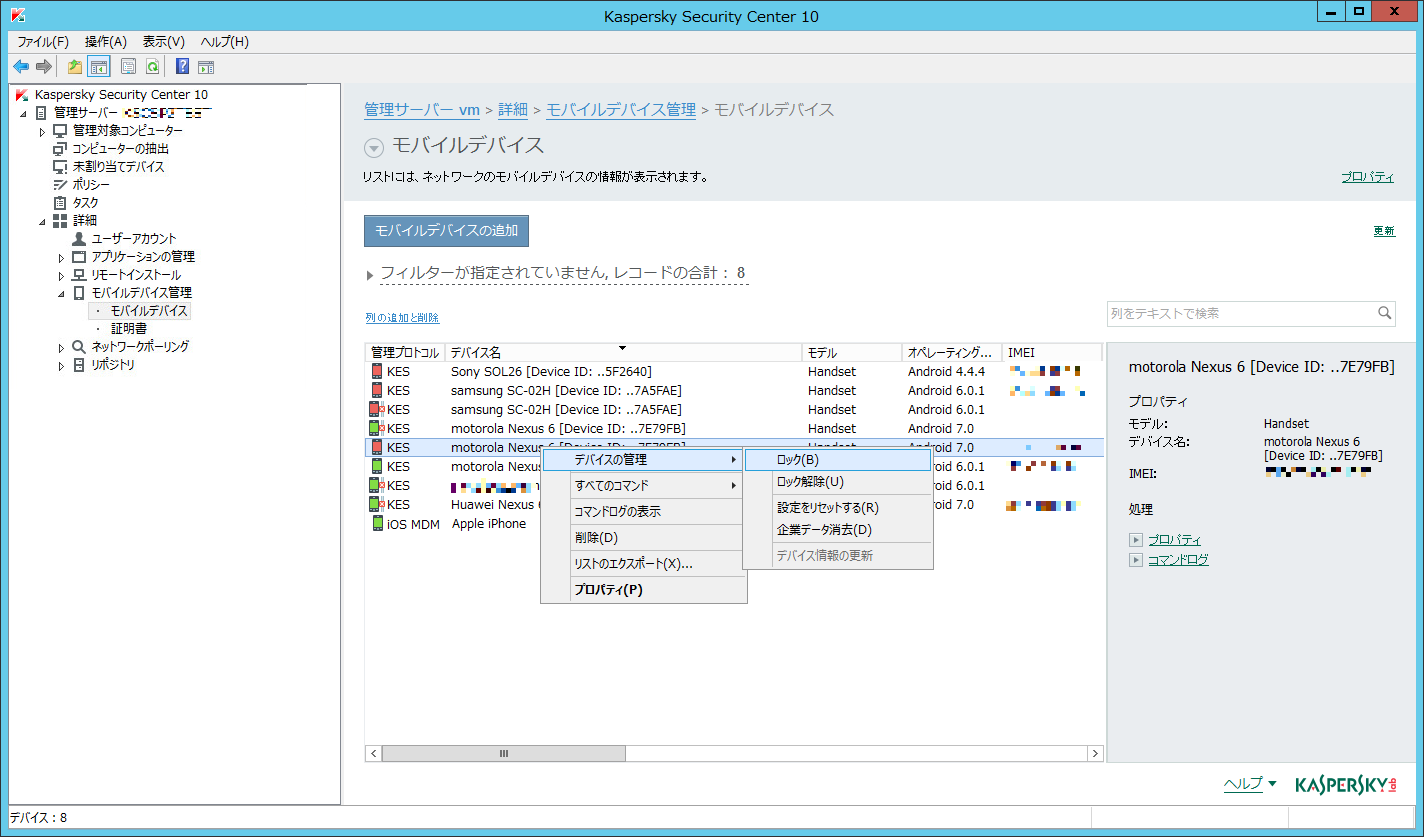Click the Kaspersky logo icon at tree root

(x=22, y=95)
